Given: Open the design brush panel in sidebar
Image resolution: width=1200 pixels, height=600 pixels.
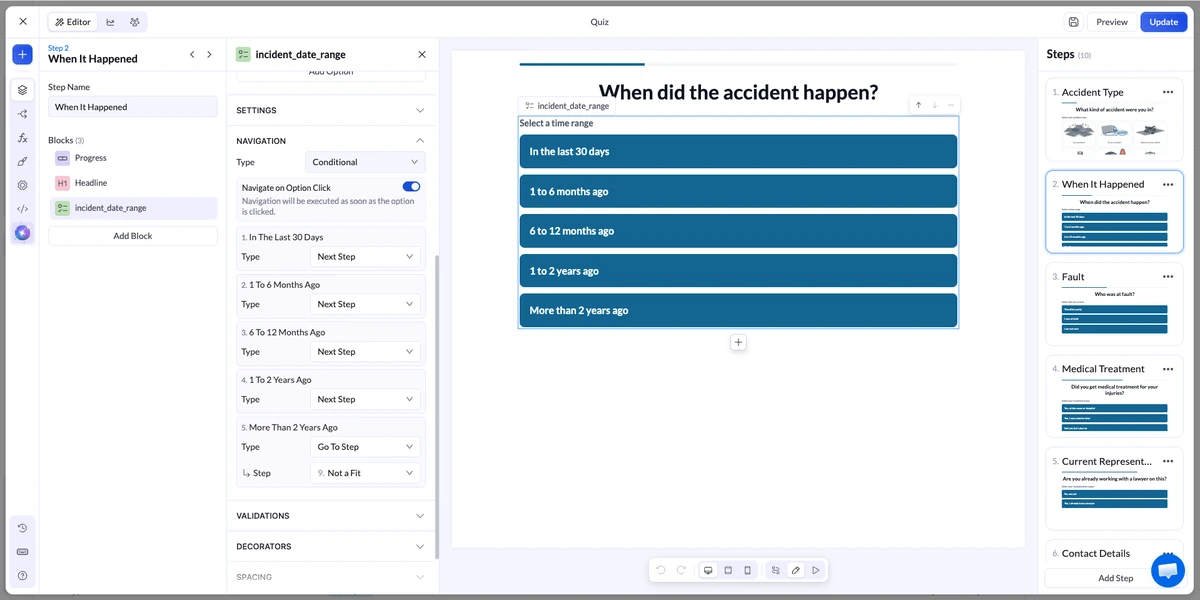Looking at the screenshot, I should click(22, 161).
